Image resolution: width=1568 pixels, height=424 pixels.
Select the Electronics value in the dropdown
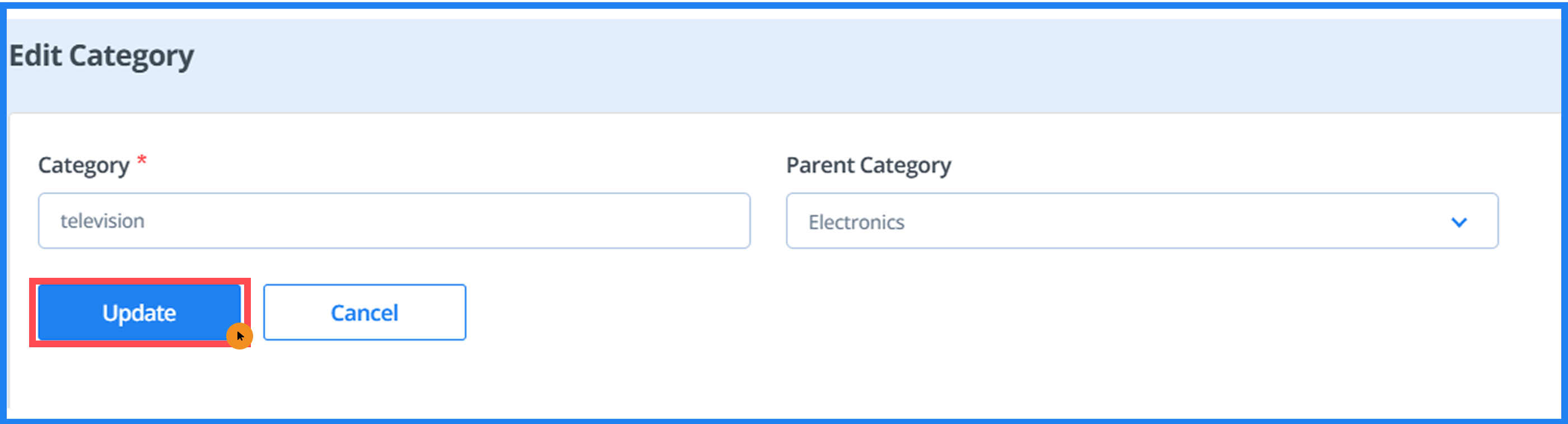coord(856,222)
